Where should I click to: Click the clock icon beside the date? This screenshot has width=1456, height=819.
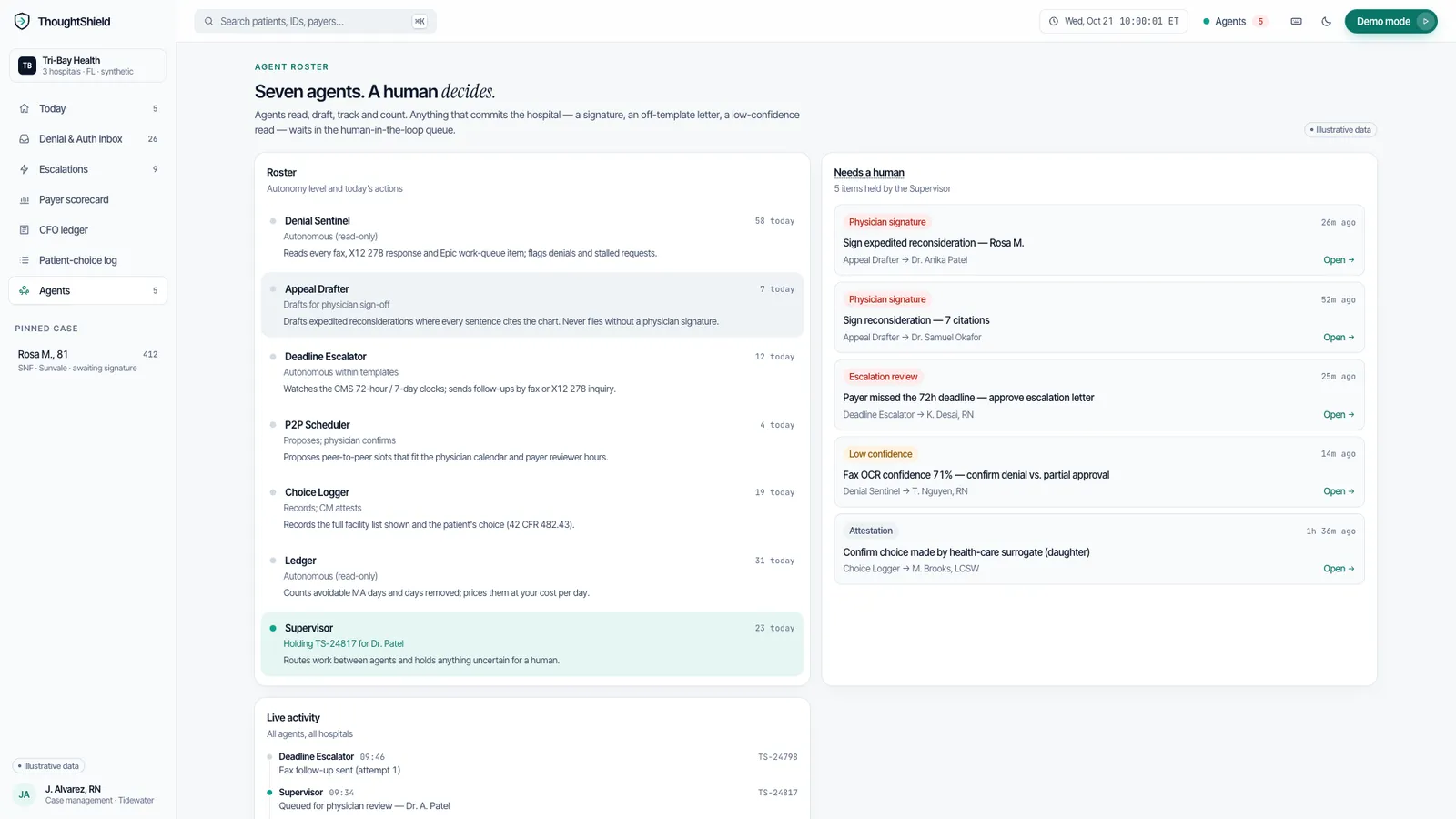tap(1054, 21)
